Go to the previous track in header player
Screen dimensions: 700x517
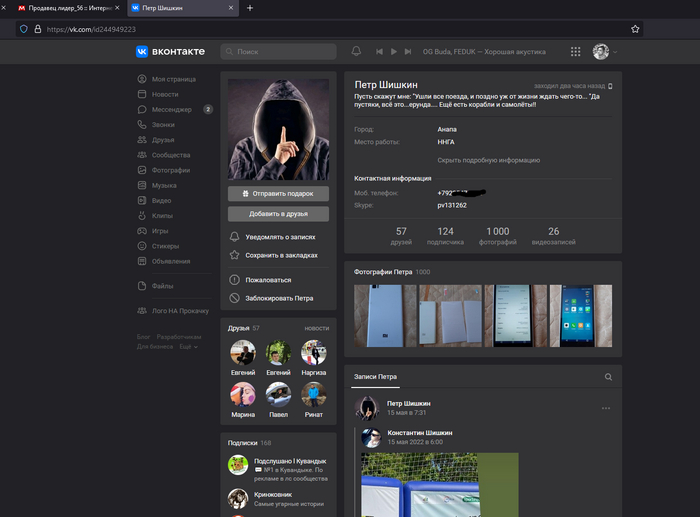(380, 51)
